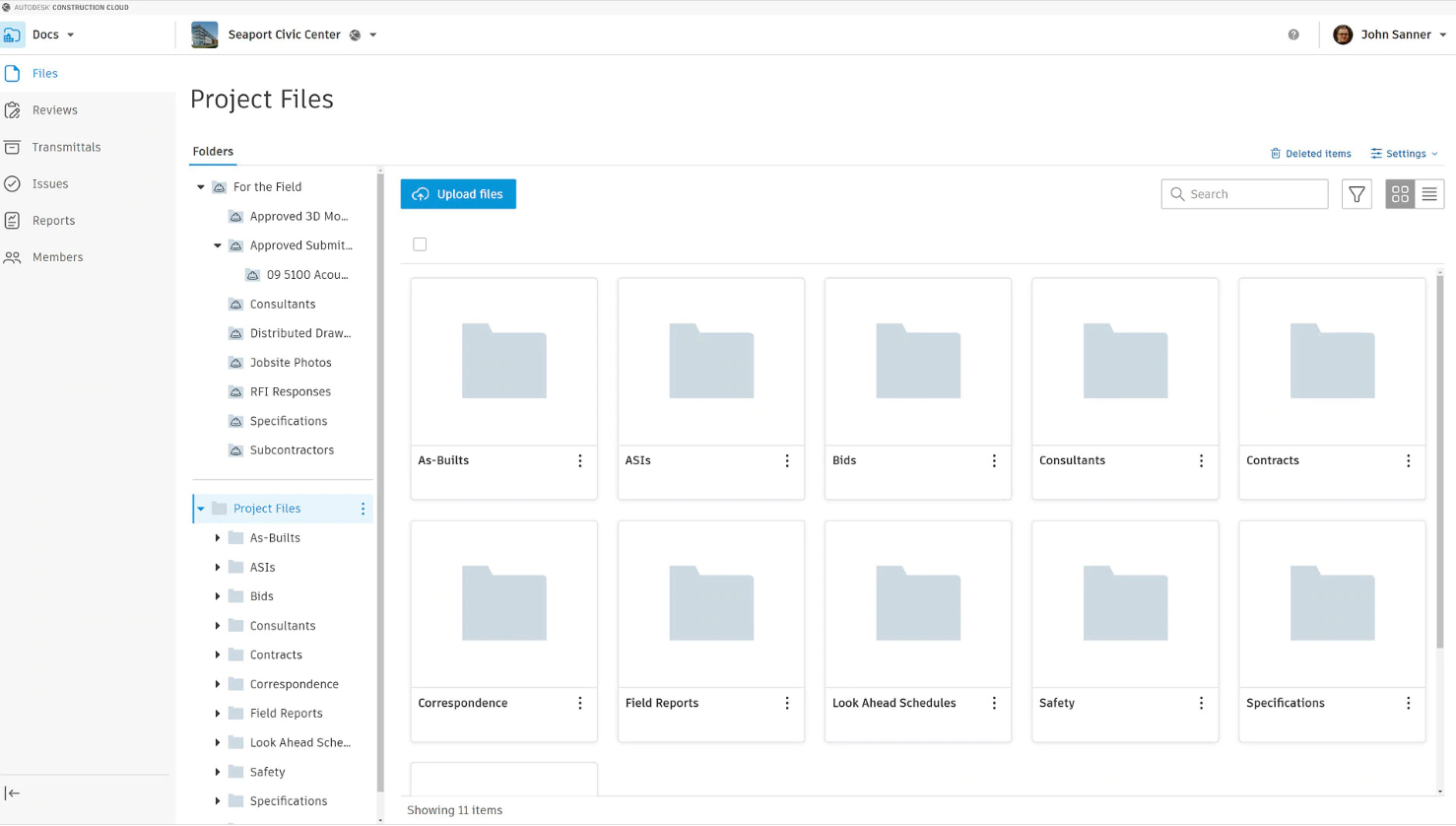Switch to grid view
1456x826 pixels.
[1400, 193]
